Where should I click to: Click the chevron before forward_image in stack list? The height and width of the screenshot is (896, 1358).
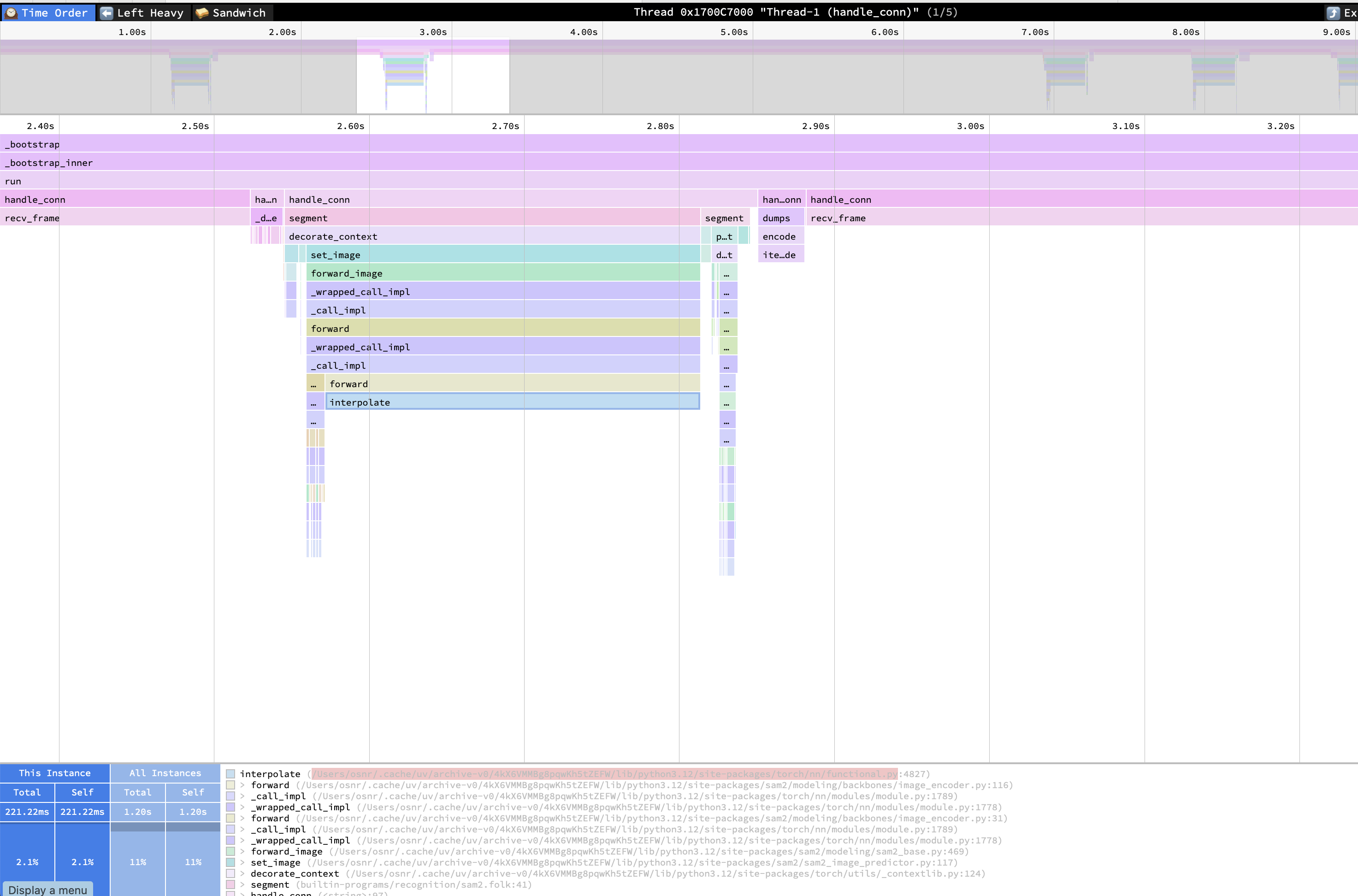(242, 851)
